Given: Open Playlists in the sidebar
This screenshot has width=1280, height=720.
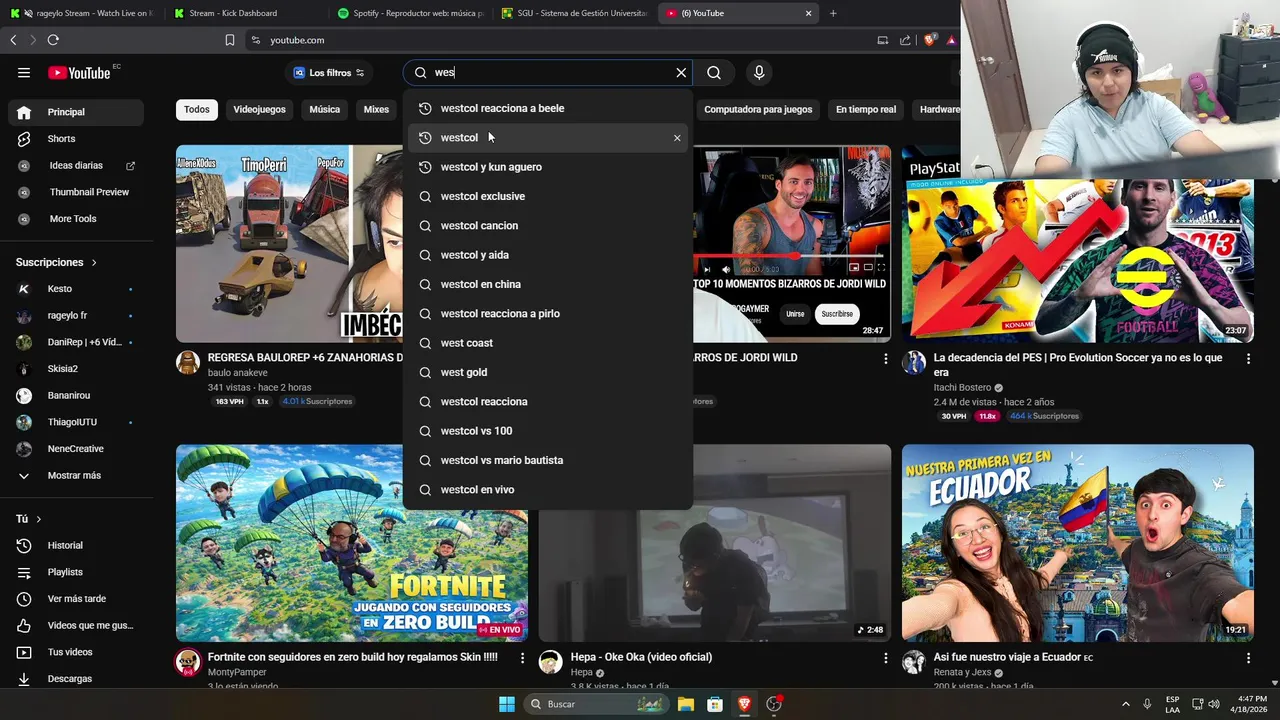Looking at the screenshot, I should tap(76, 572).
